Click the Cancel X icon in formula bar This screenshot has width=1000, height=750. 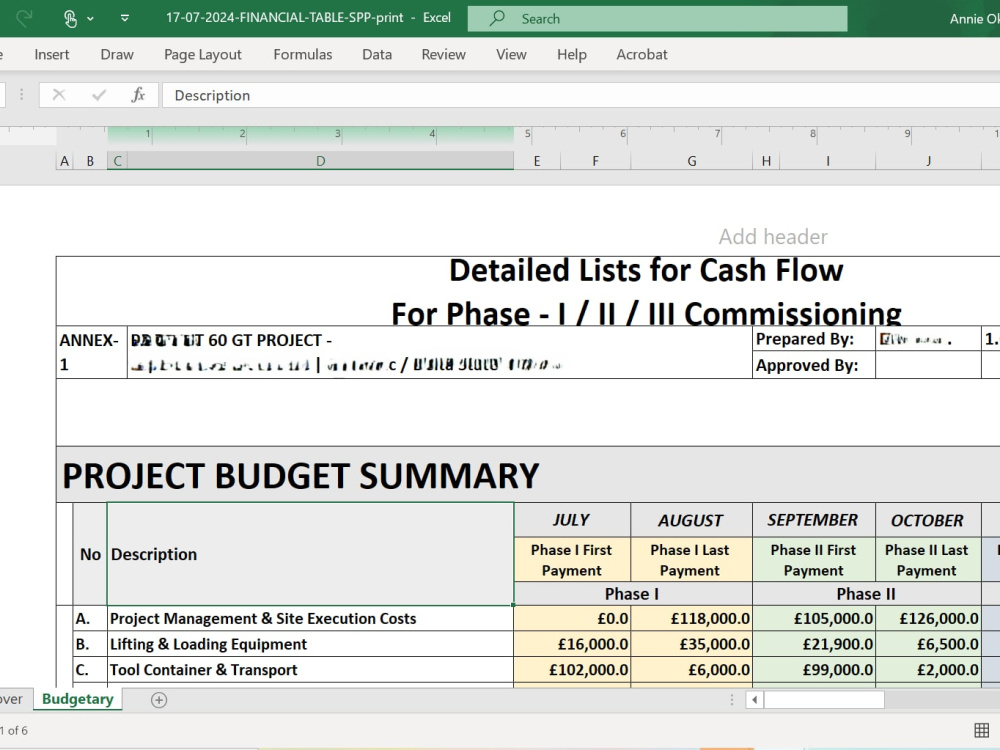59,95
